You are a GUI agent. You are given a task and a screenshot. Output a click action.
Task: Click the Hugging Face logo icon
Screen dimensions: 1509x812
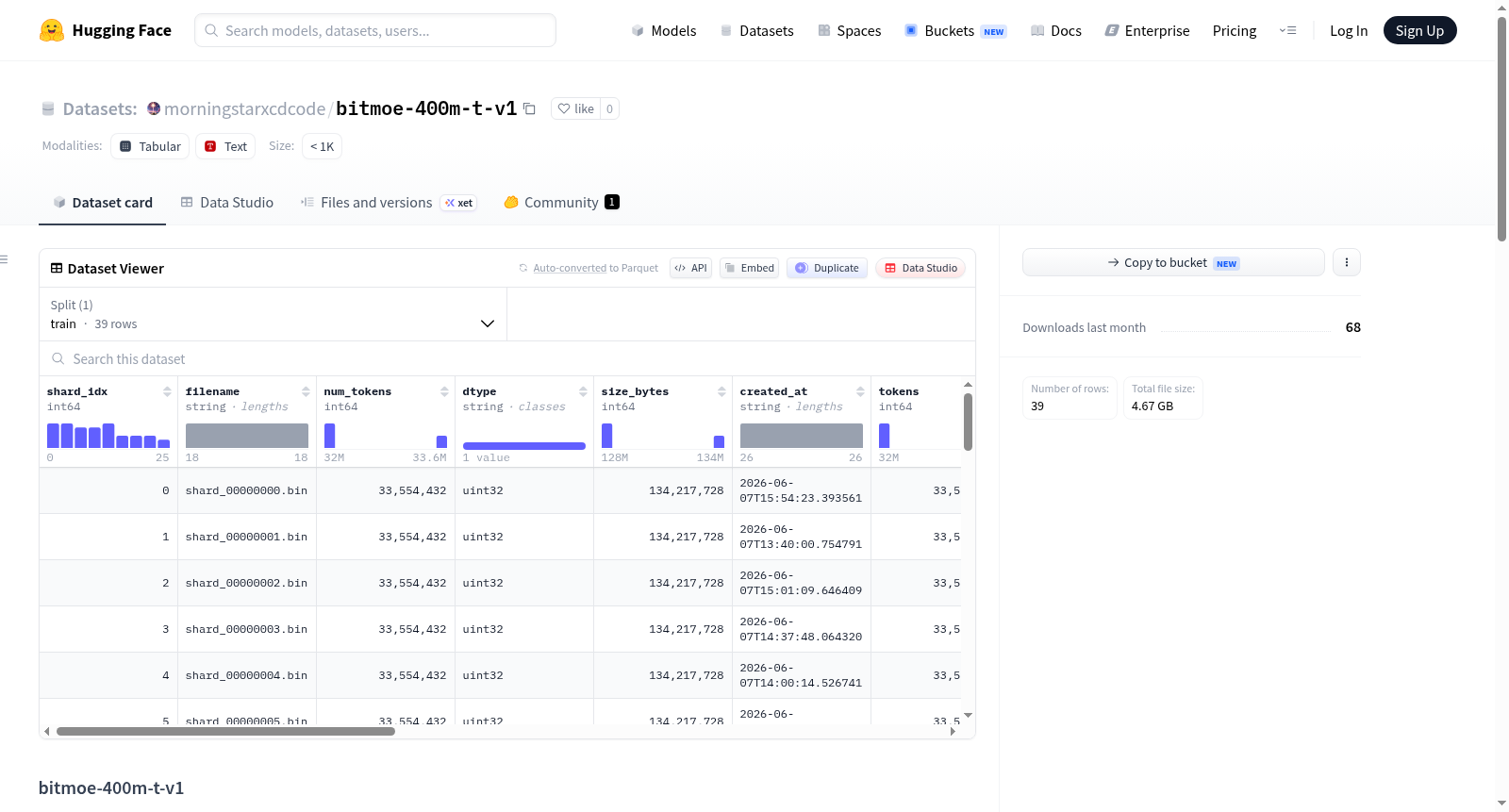(52, 30)
